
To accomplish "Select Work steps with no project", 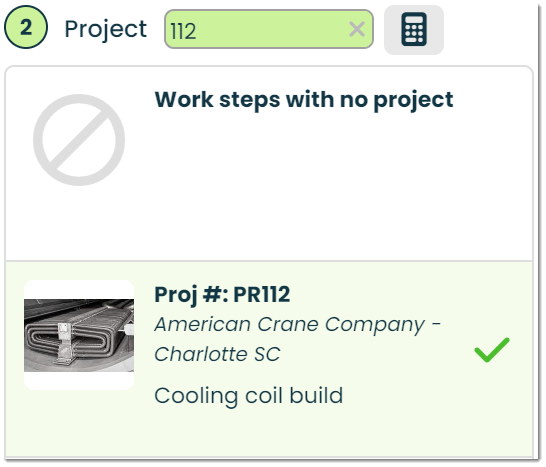I will [x=304, y=100].
